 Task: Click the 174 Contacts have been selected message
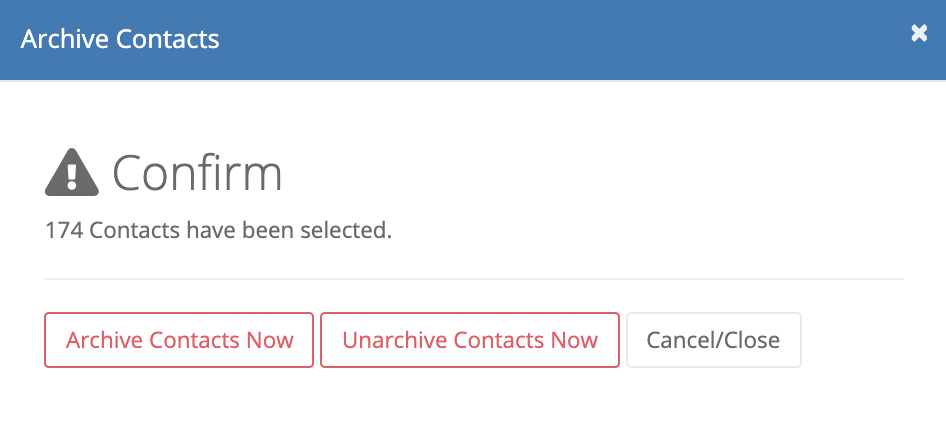point(218,230)
